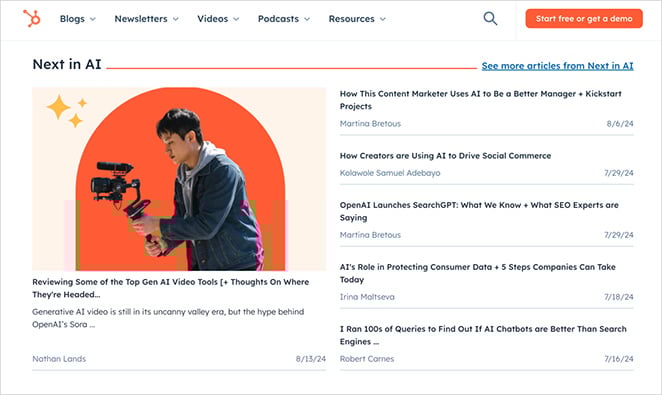
Task: Open the Content Marketer Uses AI article
Action: point(480,100)
